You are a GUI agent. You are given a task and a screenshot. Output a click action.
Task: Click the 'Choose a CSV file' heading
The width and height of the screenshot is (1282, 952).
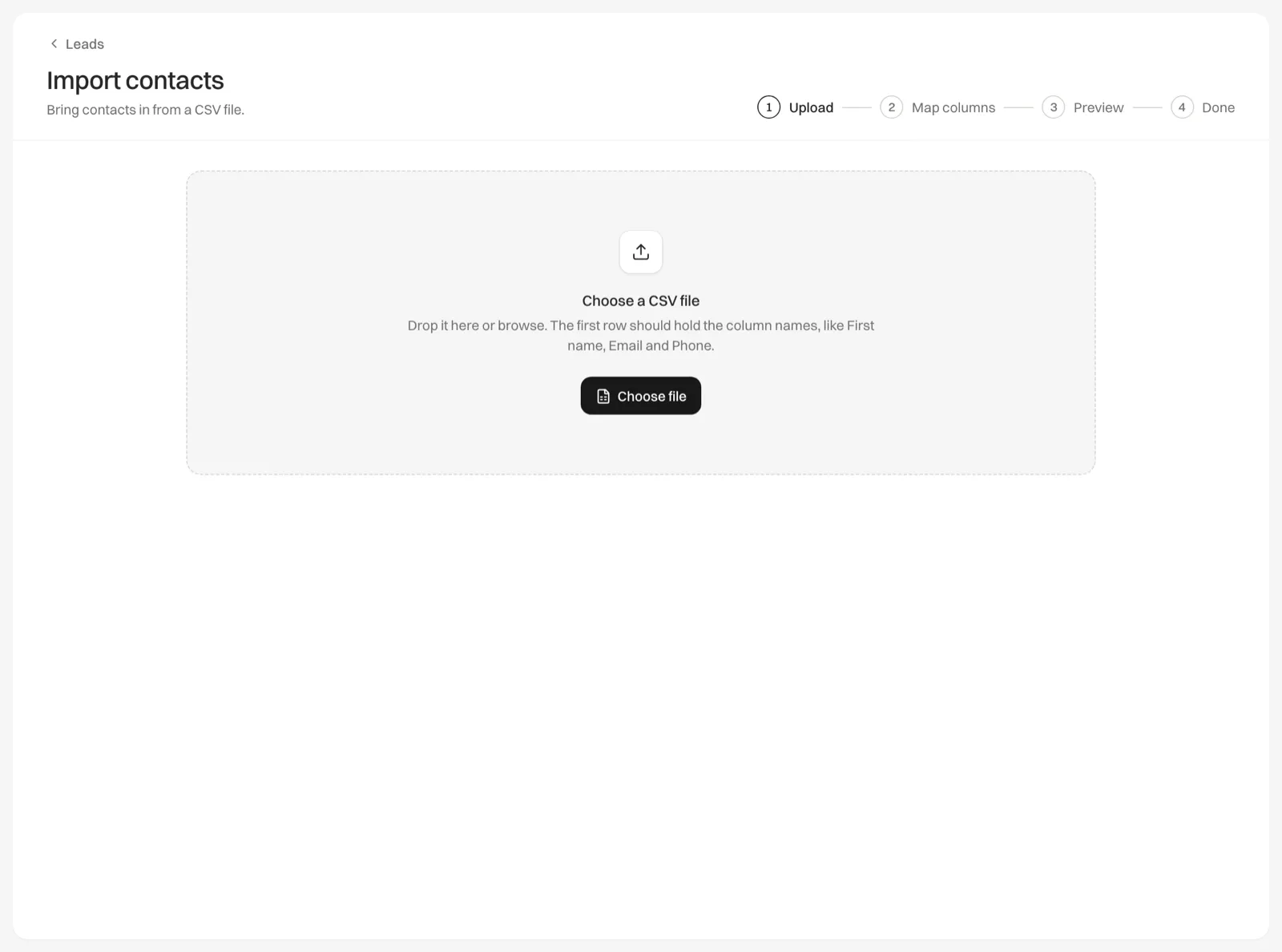click(x=641, y=301)
